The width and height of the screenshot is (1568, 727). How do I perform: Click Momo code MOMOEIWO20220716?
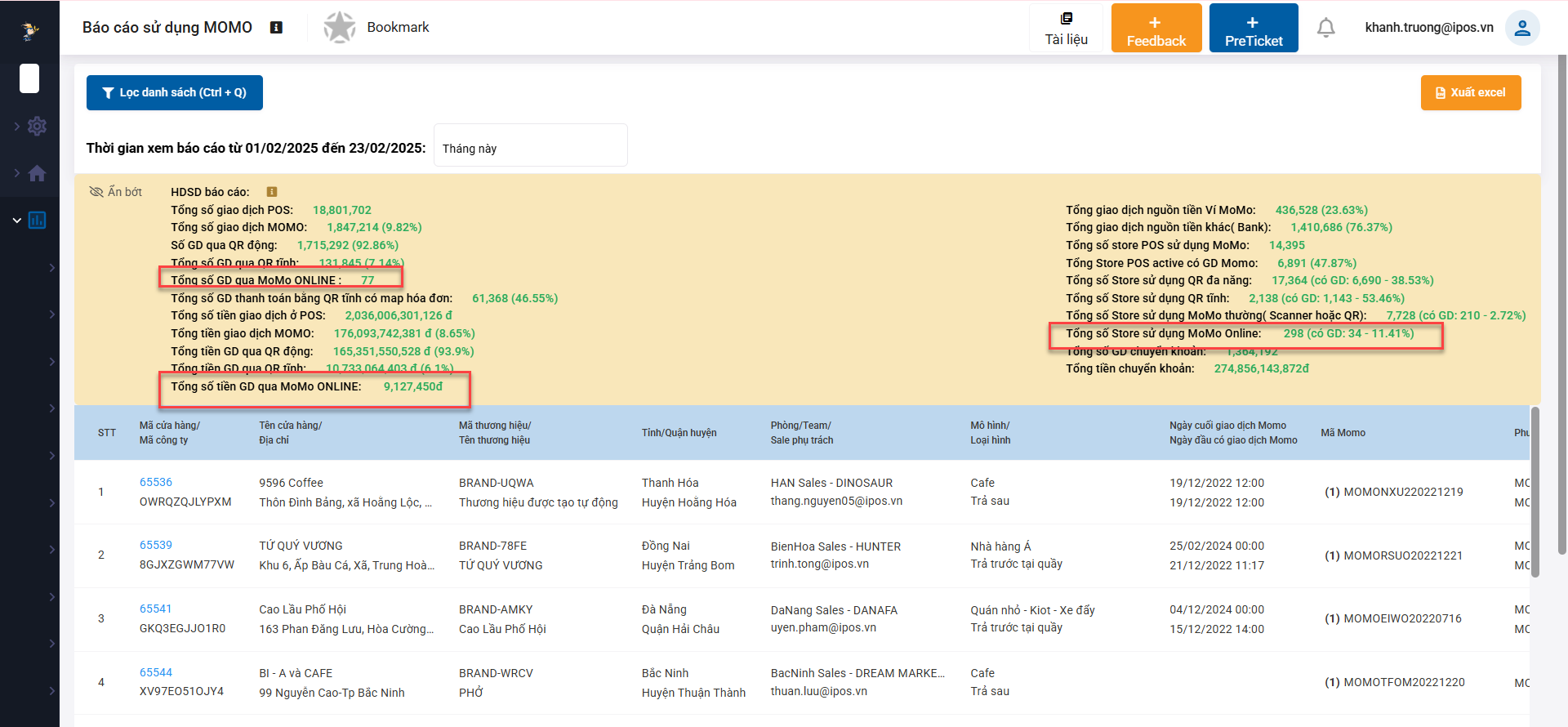[x=1403, y=618]
